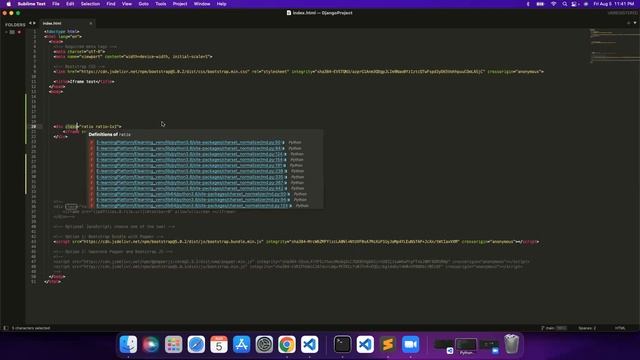Viewport: 640px width, 360px height.
Task: Open Calendar app showing date 5
Action: click(219, 344)
